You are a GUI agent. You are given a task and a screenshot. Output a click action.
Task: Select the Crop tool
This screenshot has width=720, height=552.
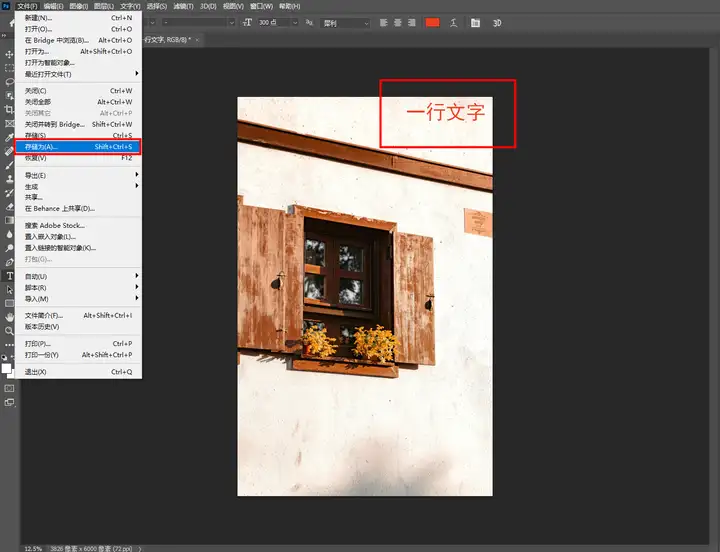(x=9, y=109)
